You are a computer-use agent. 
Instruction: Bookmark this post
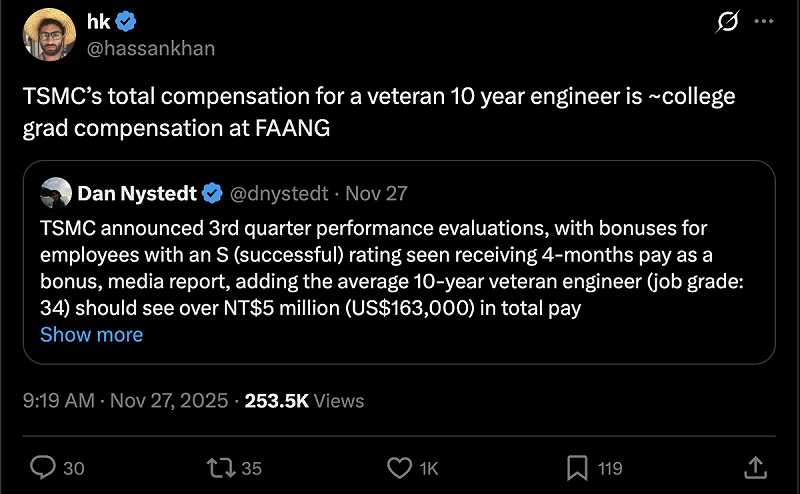pos(577,467)
